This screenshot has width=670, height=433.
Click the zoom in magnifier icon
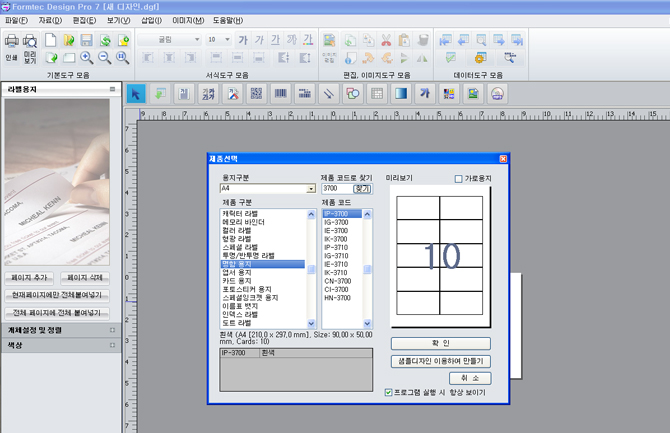(87, 57)
